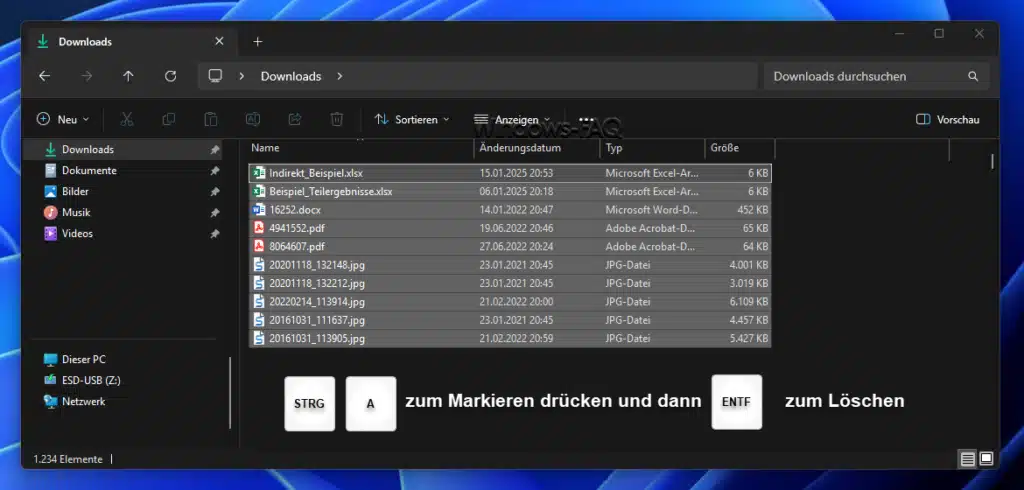Click the search magnifier icon
This screenshot has width=1024, height=490.
click(973, 76)
